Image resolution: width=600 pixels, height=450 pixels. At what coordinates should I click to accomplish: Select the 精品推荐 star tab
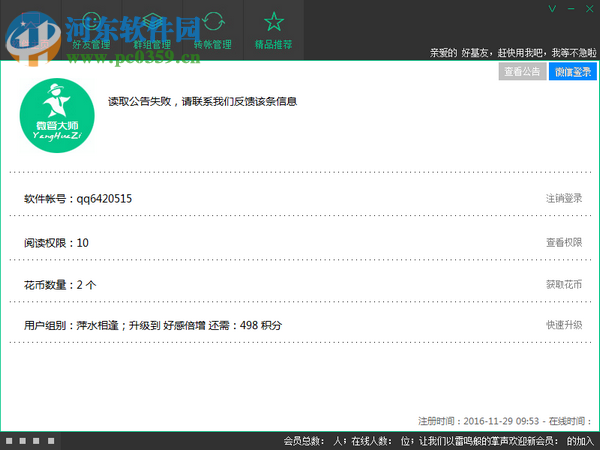point(274,30)
